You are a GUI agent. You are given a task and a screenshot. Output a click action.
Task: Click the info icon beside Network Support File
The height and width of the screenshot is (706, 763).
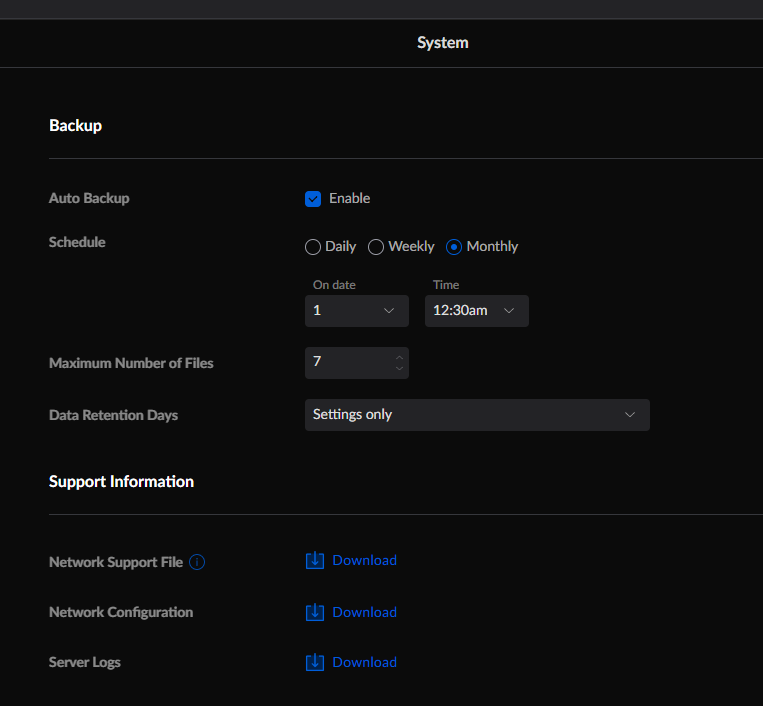197,562
